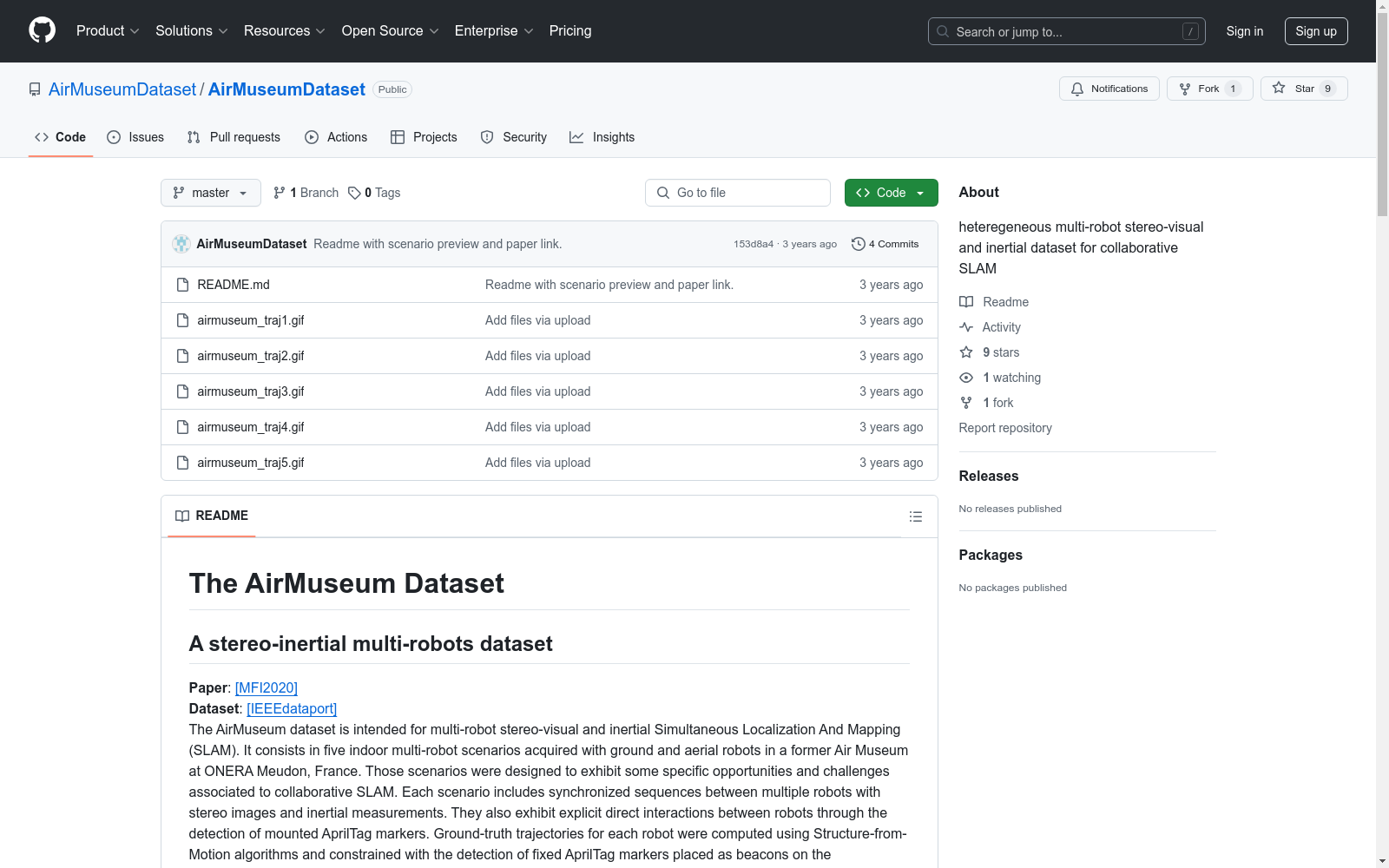1389x868 pixels.
Task: Focus the Go to file input
Action: [x=738, y=193]
